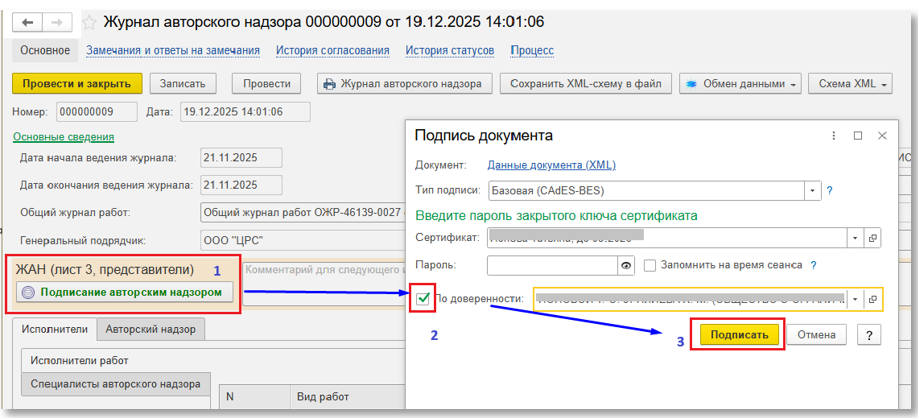The height and width of the screenshot is (418, 918).
Task: Expand the Сертификат dropdown list
Action: (x=855, y=238)
